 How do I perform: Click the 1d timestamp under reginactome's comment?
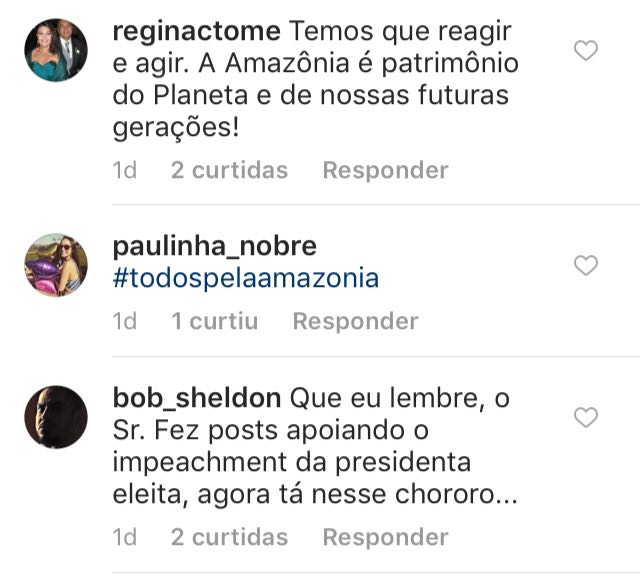[x=125, y=170]
